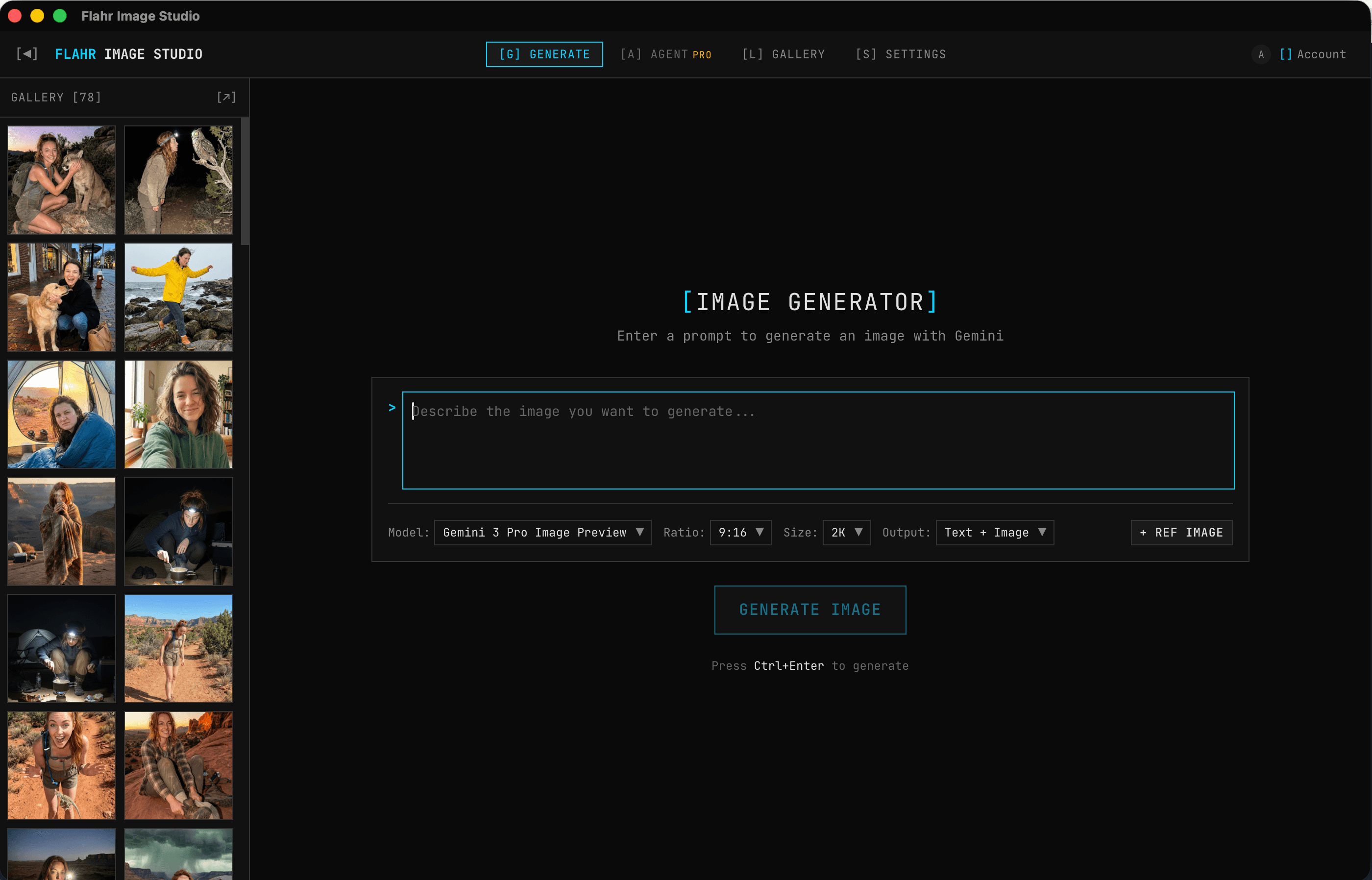Click the back arrow beside Flahr logo
Viewport: 1372px width, 880px height.
pos(26,54)
